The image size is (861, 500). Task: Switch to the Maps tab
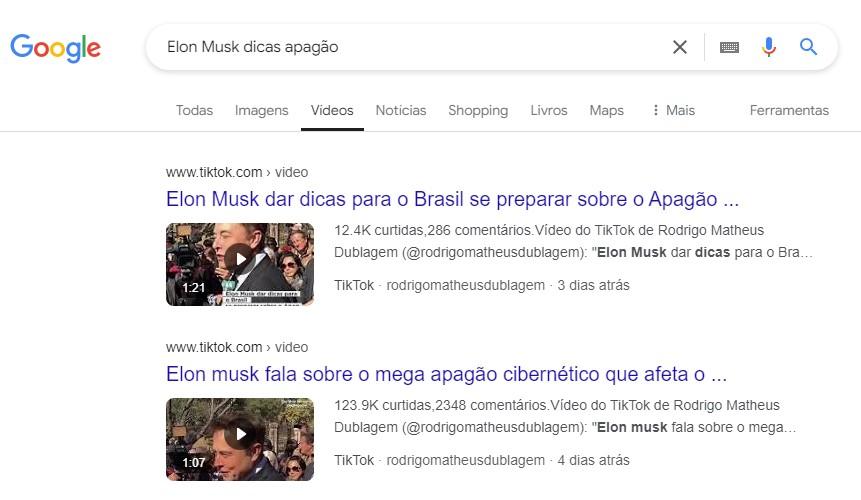(607, 110)
